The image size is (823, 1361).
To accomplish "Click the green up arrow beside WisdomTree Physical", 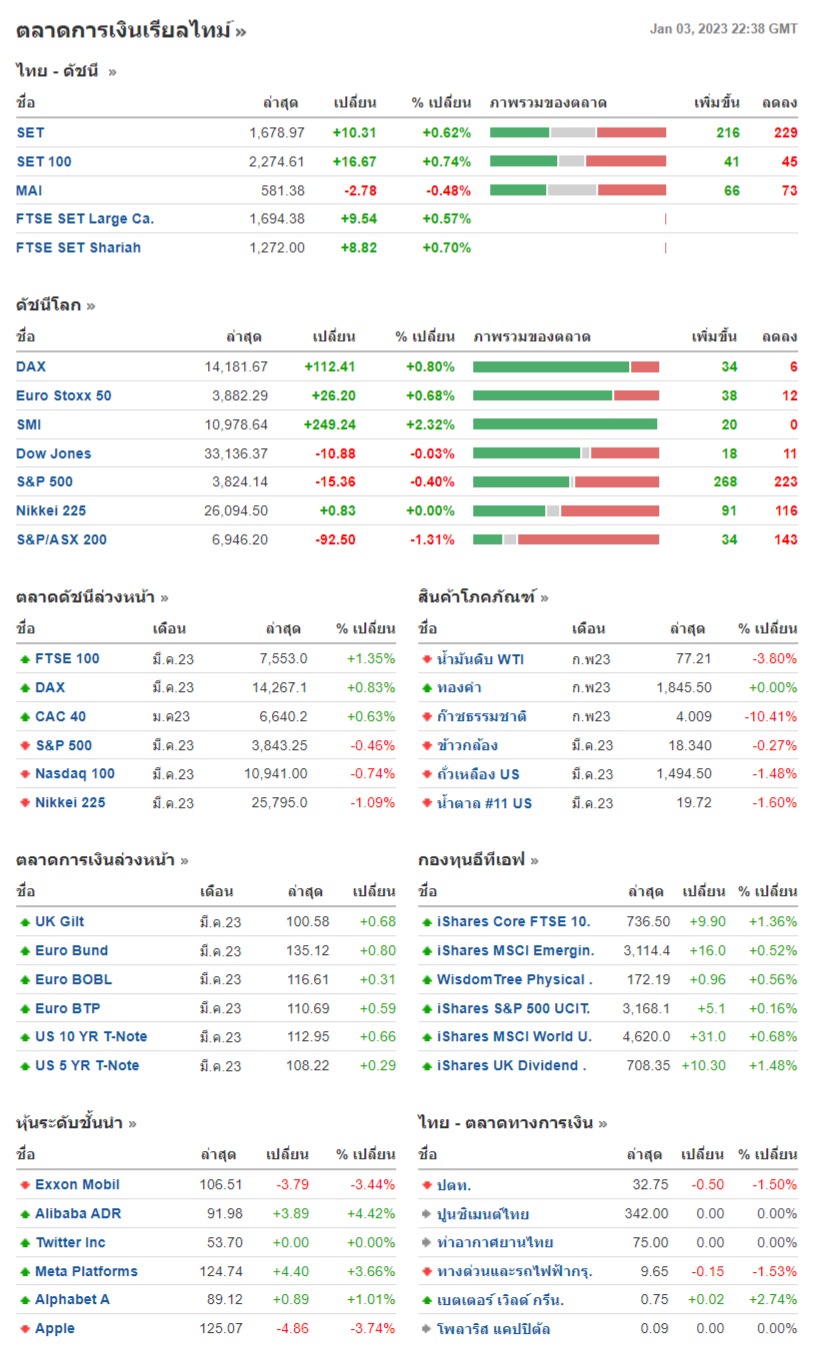I will coord(427,980).
